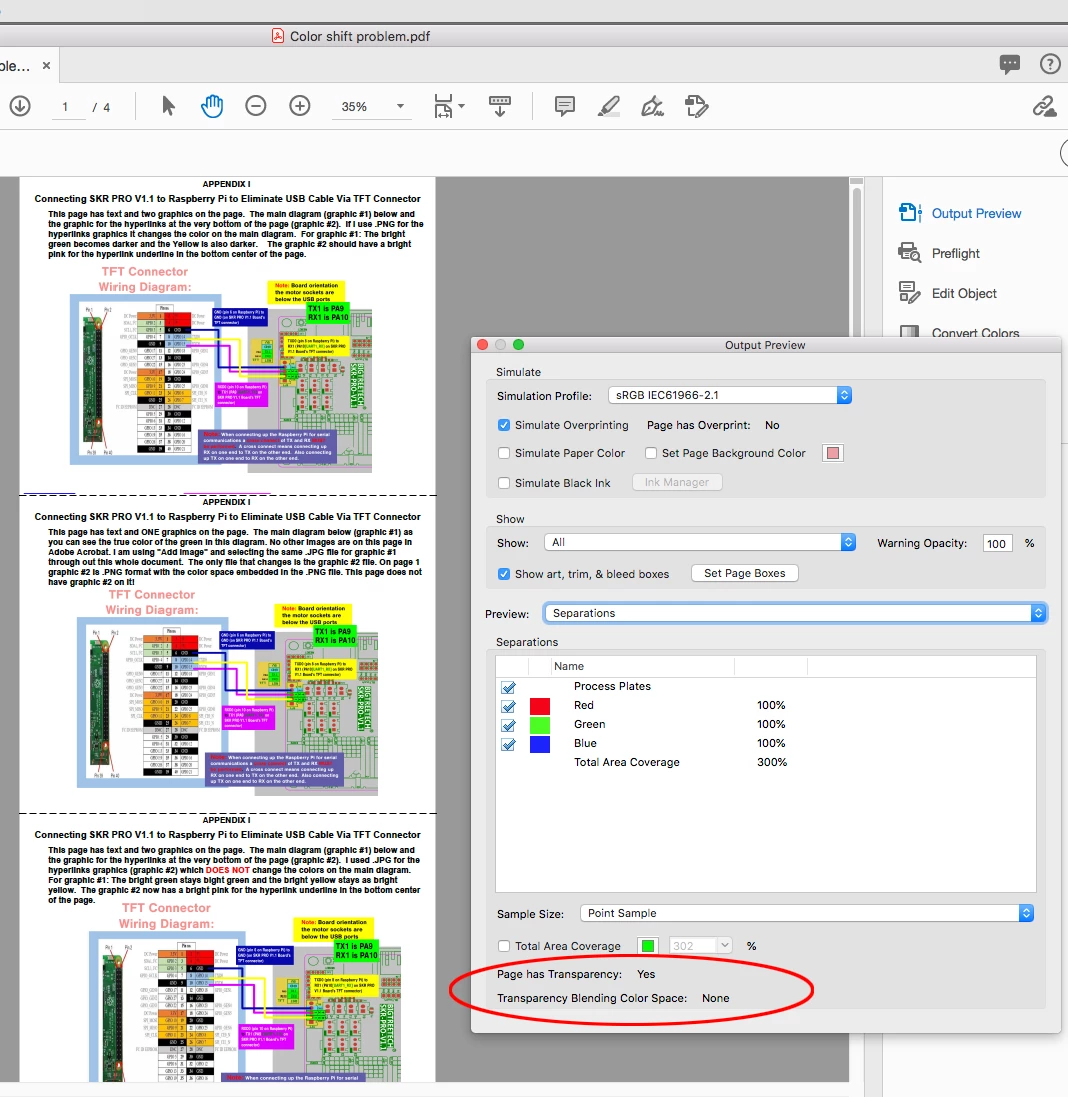Add a sticky note comment
Viewport: 1068px width, 1097px height.
pos(564,106)
